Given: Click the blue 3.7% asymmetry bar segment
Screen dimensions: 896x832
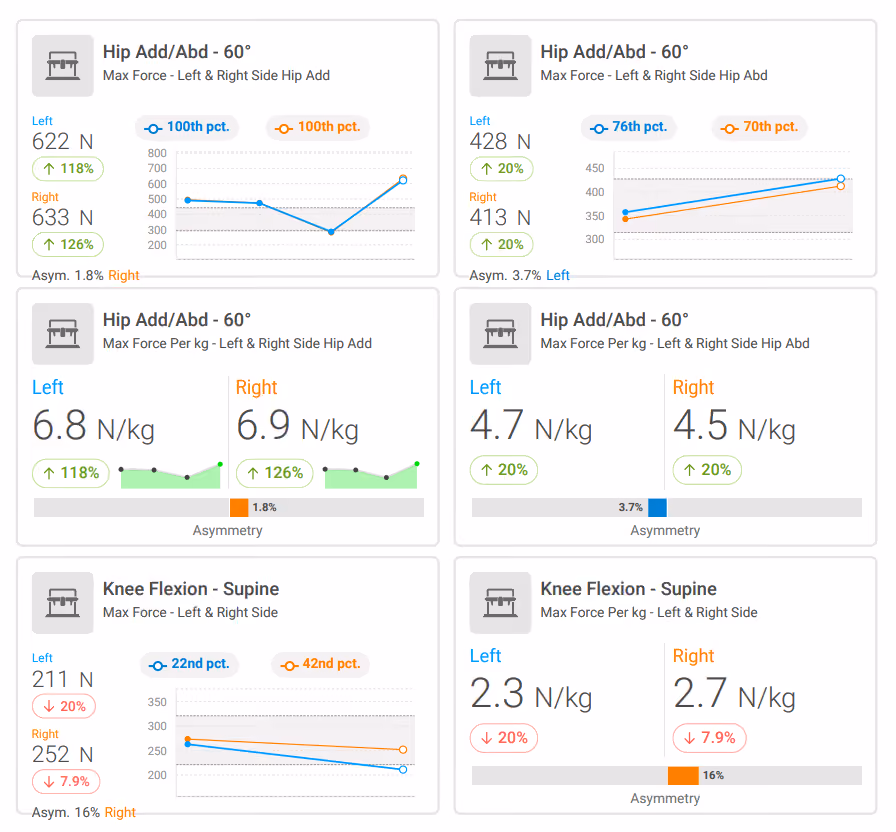Looking at the screenshot, I should [x=657, y=507].
